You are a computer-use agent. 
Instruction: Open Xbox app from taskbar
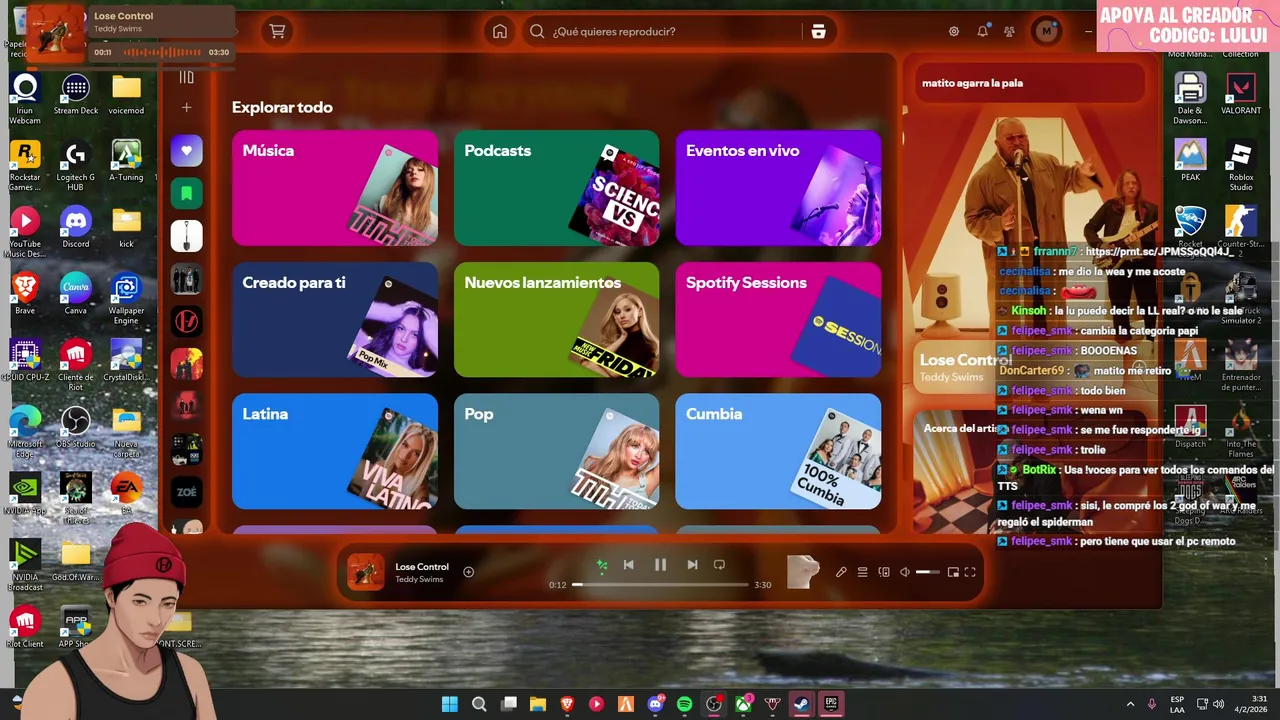click(743, 704)
